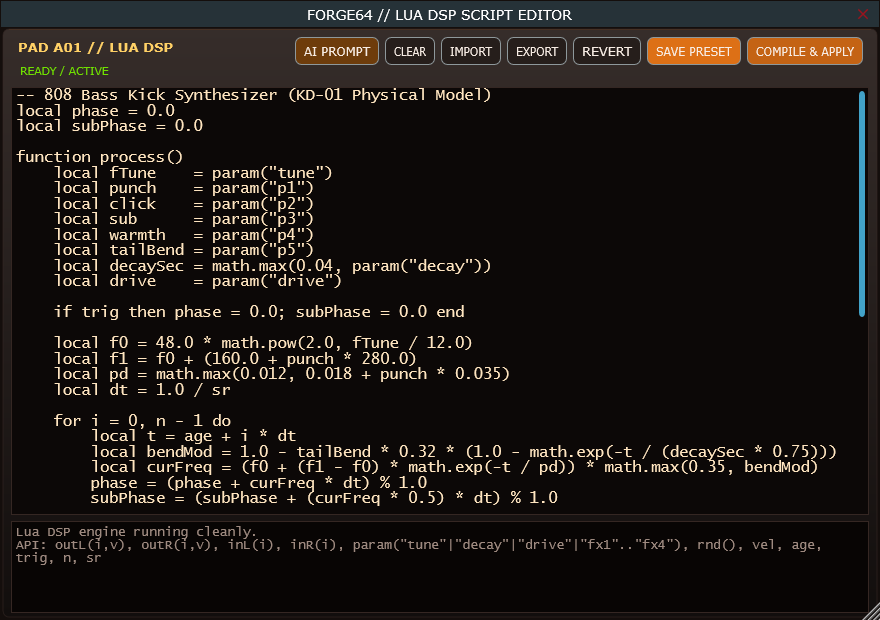Viewport: 880px width, 620px height.
Task: Click the SAVE PRESET button
Action: point(694,52)
